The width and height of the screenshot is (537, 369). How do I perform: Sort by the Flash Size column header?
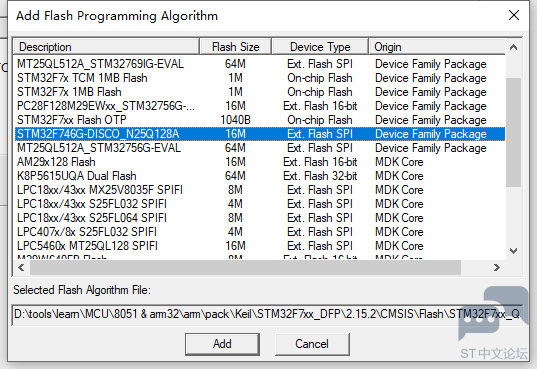coord(236,47)
